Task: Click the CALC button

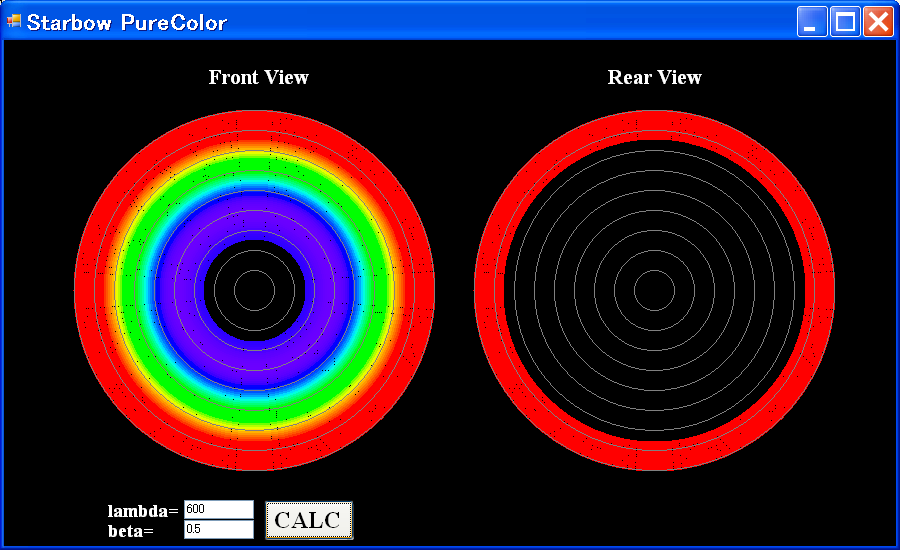Action: click(x=308, y=520)
